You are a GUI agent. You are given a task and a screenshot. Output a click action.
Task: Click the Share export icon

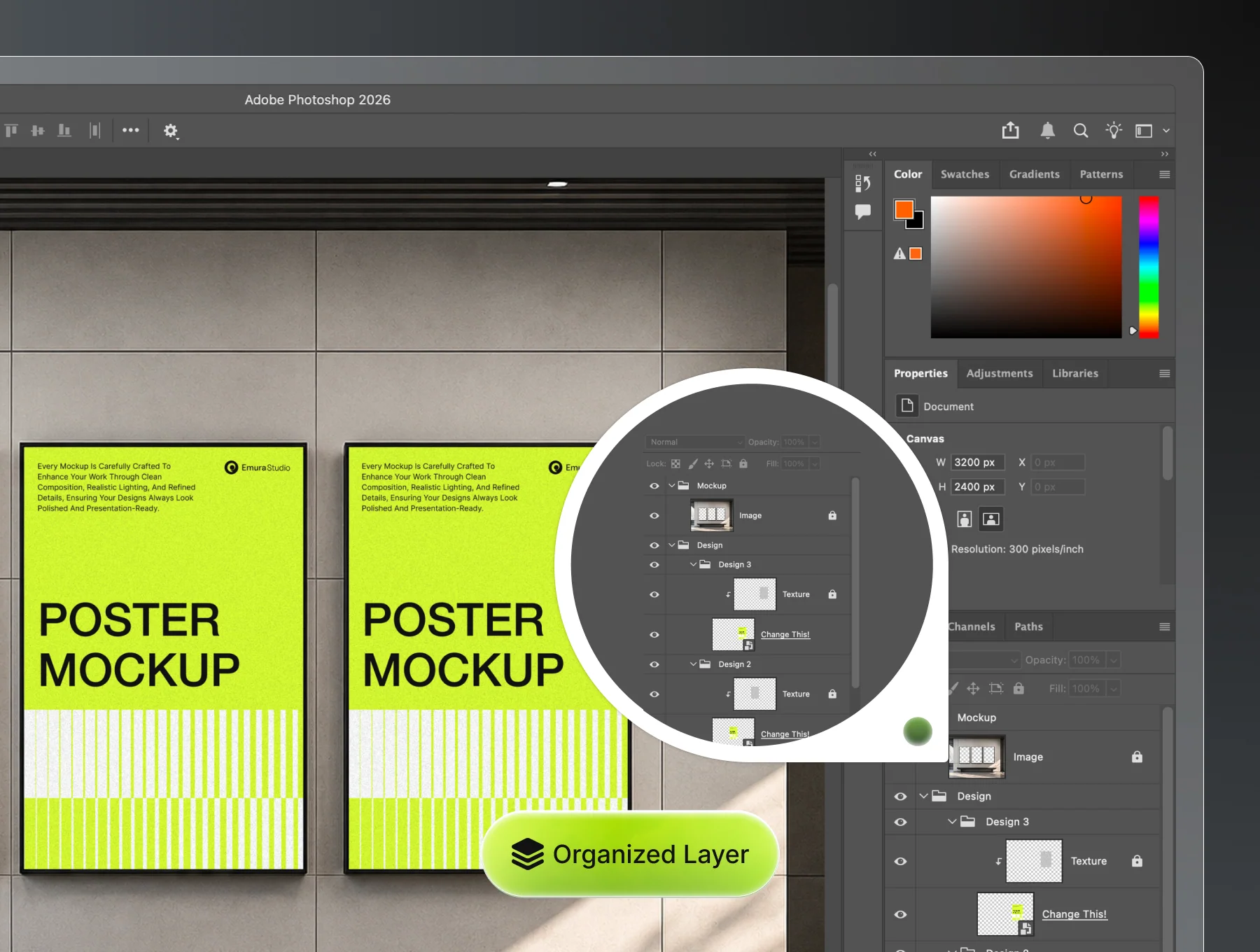[x=1010, y=130]
